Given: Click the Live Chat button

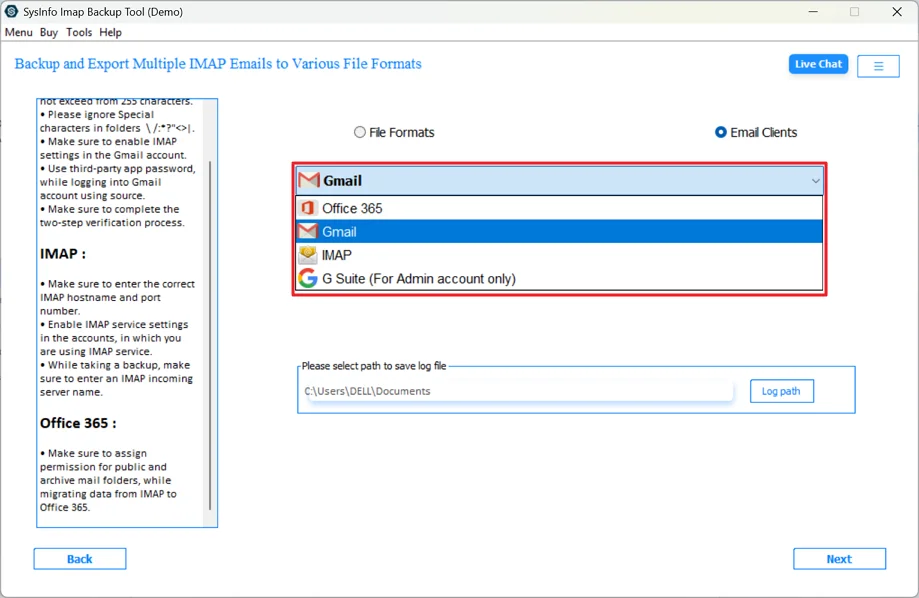Looking at the screenshot, I should 817,64.
